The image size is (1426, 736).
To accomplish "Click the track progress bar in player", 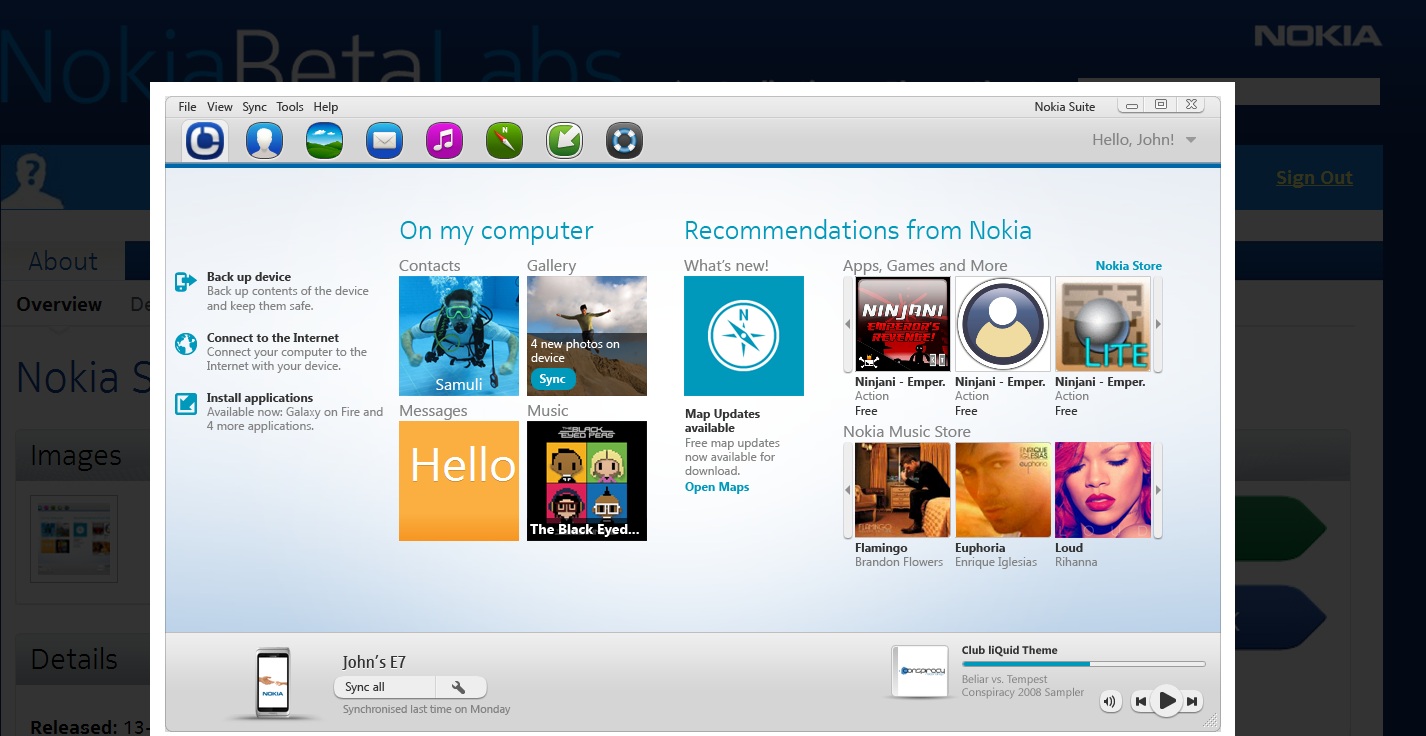I will [x=1082, y=664].
